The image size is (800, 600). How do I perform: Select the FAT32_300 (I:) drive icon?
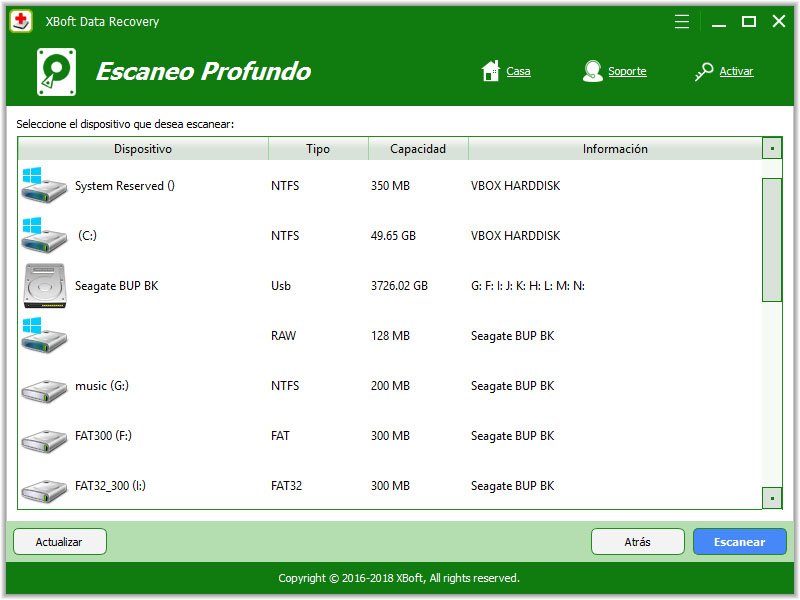pyautogui.click(x=44, y=491)
